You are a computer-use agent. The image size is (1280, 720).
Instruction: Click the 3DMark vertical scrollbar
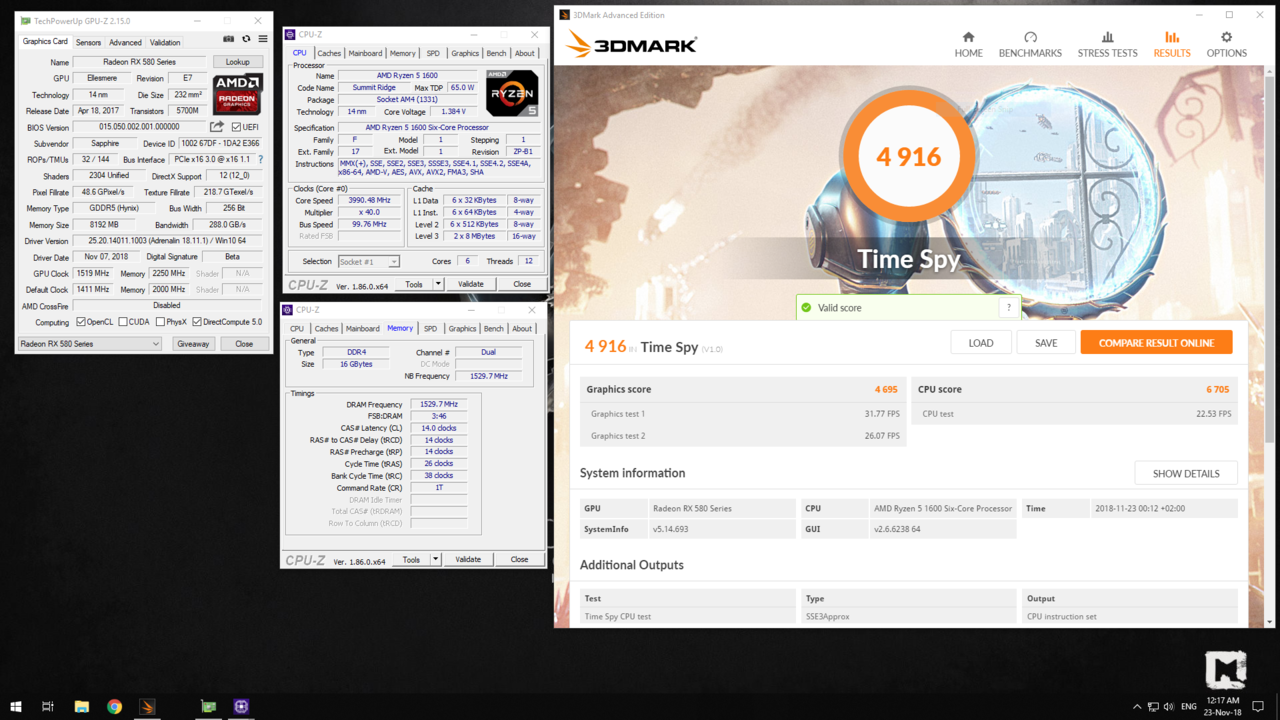point(1270,259)
